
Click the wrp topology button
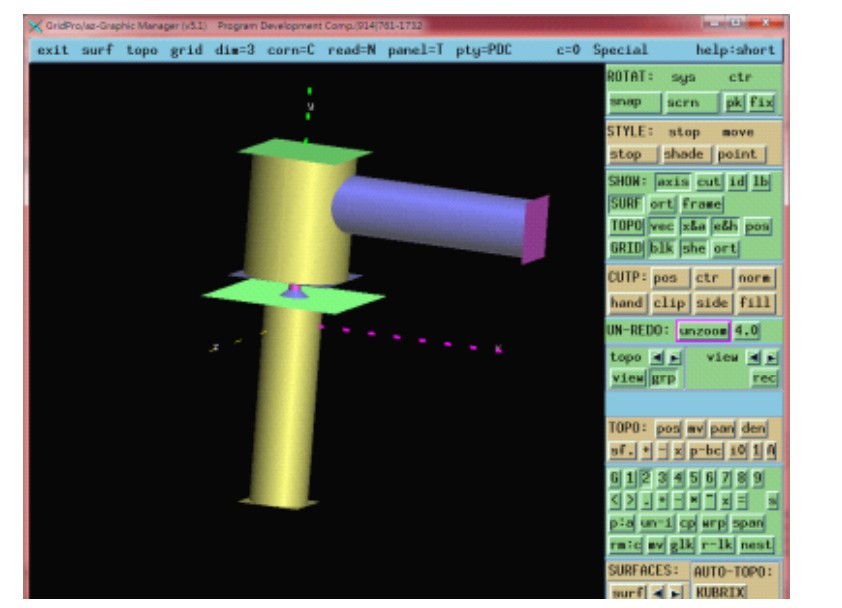(x=713, y=523)
